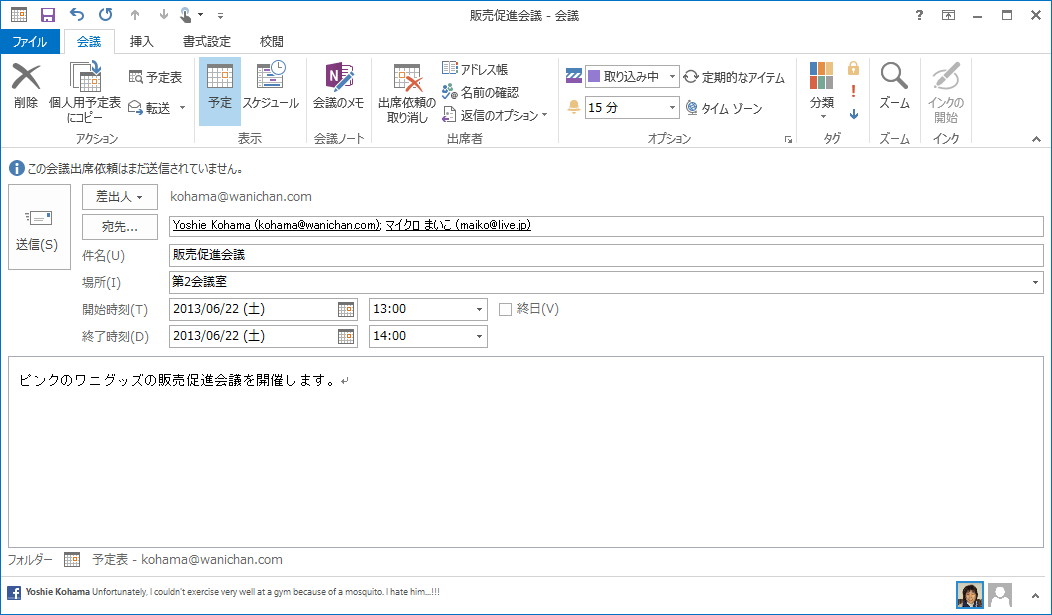Switch to the 校閲 tab
The width and height of the screenshot is (1052, 615).
point(272,42)
